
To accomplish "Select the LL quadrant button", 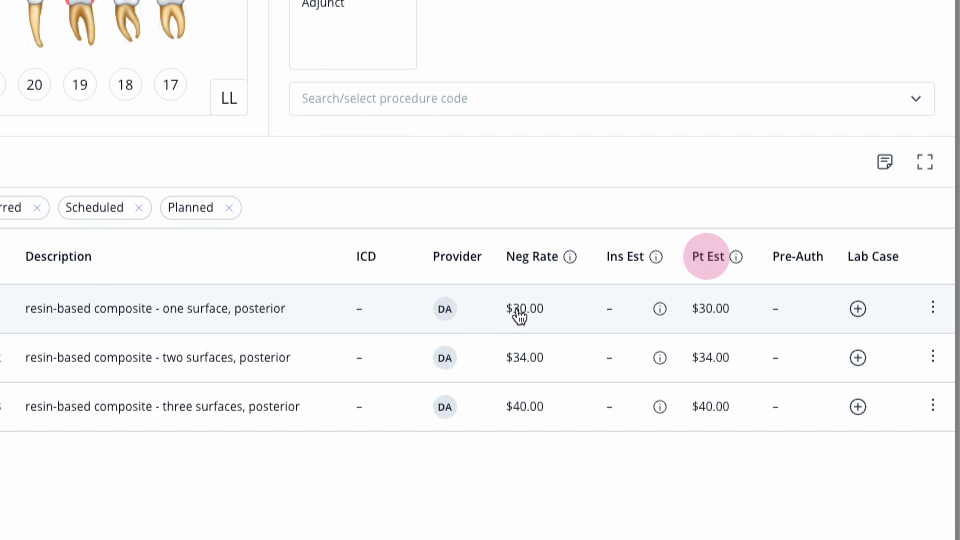I will pyautogui.click(x=229, y=97).
